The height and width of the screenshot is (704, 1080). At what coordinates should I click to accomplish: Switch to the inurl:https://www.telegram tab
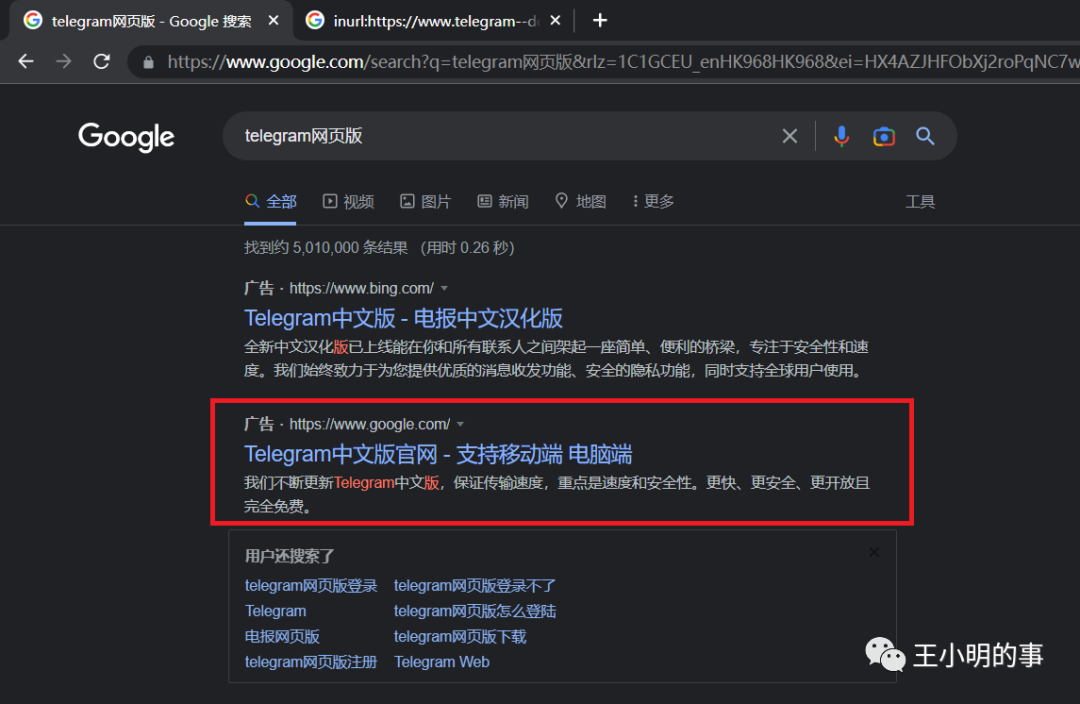(x=434, y=21)
